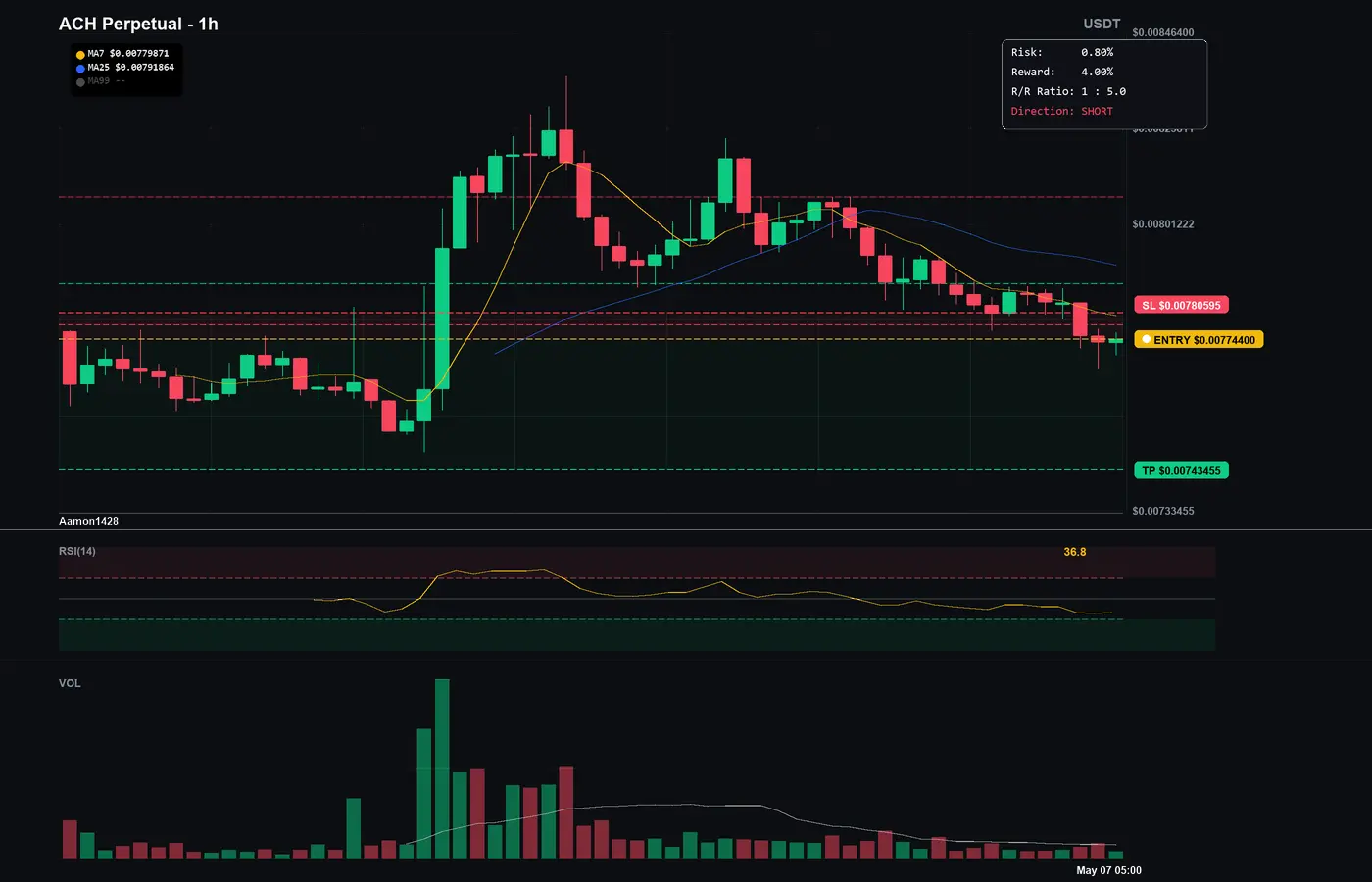This screenshot has width=1372, height=882.
Task: Click the MA99 legend entry text
Action: (x=107, y=81)
